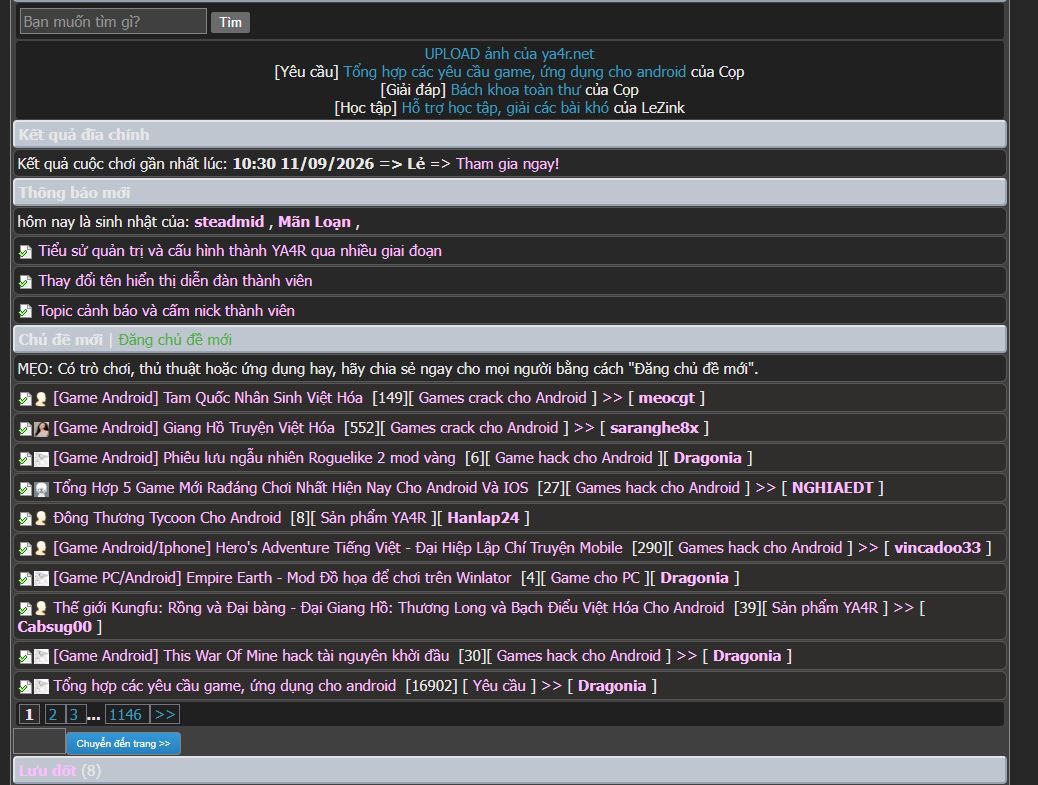Click avatar icon beside Tam Quốc Nhân Sinh topic
This screenshot has width=1038, height=785.
41,399
